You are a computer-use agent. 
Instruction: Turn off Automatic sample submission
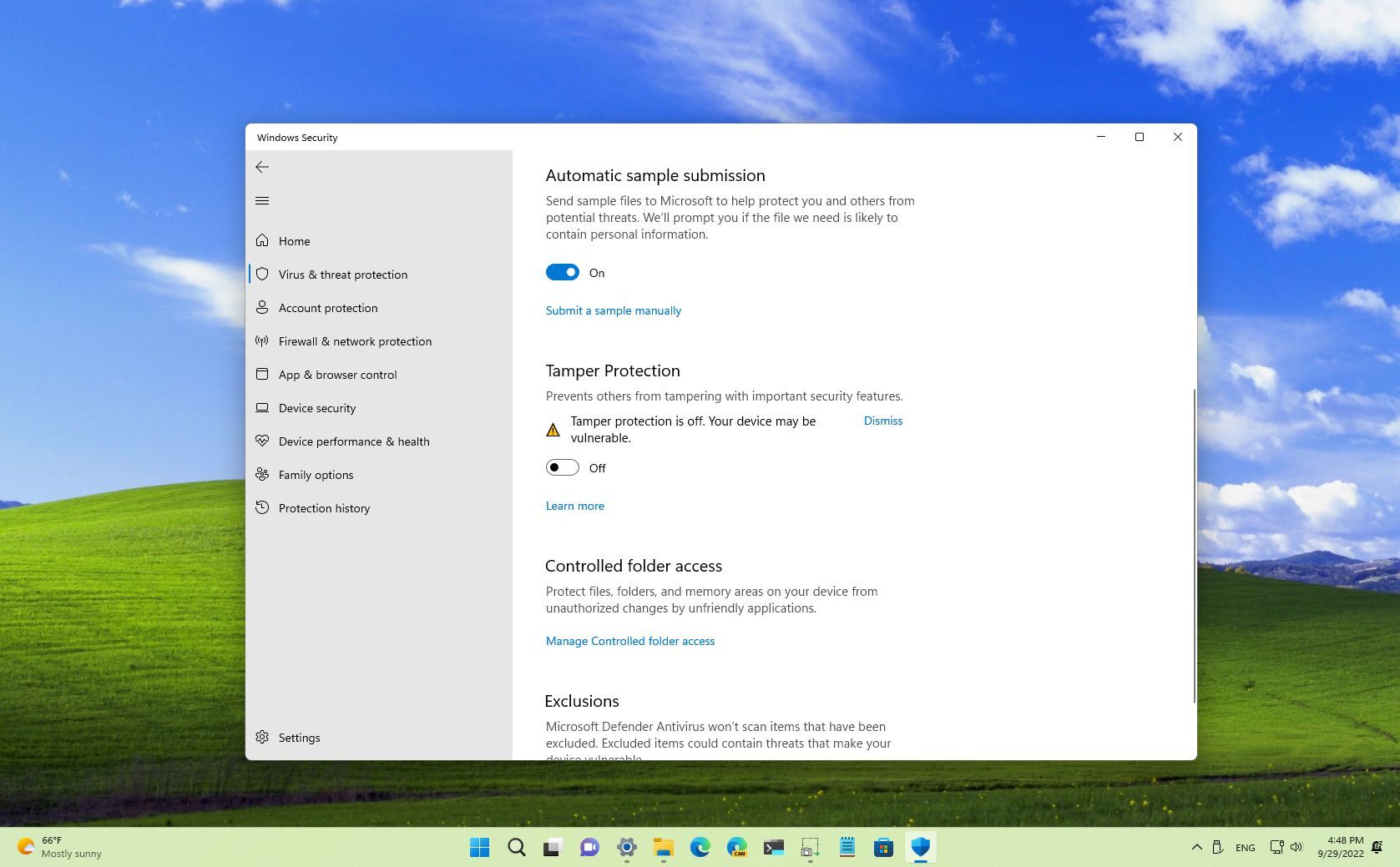point(563,272)
